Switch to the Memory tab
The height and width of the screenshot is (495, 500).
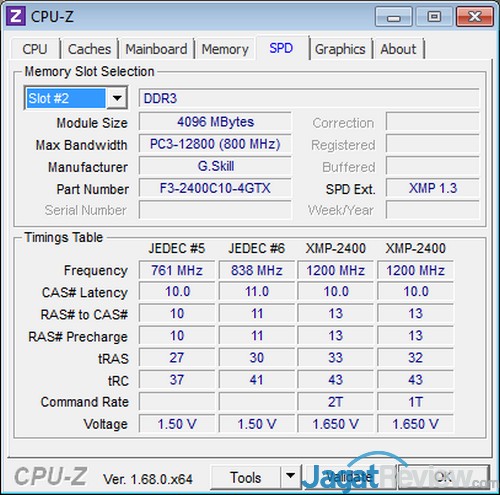point(225,49)
